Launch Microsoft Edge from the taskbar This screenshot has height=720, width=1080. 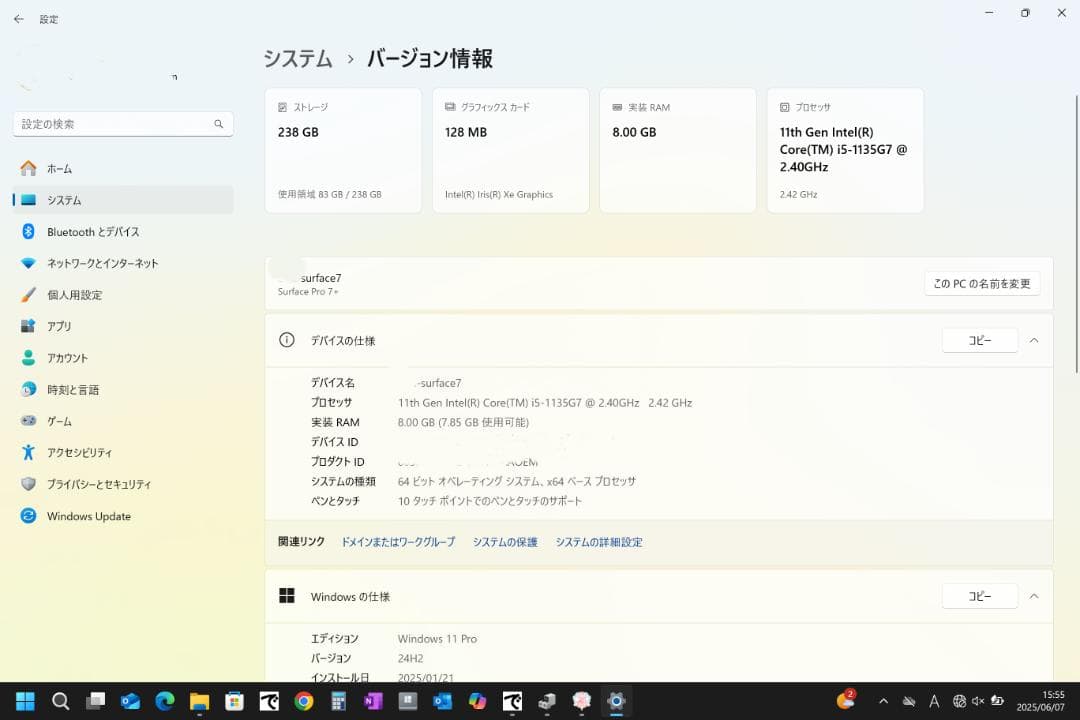point(165,701)
